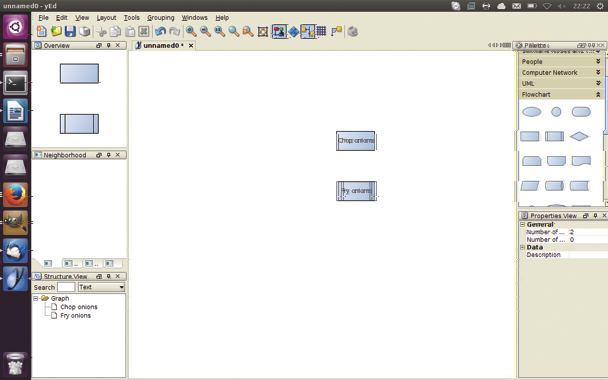Open the View menu
Image resolution: width=608 pixels, height=380 pixels.
pyautogui.click(x=82, y=18)
